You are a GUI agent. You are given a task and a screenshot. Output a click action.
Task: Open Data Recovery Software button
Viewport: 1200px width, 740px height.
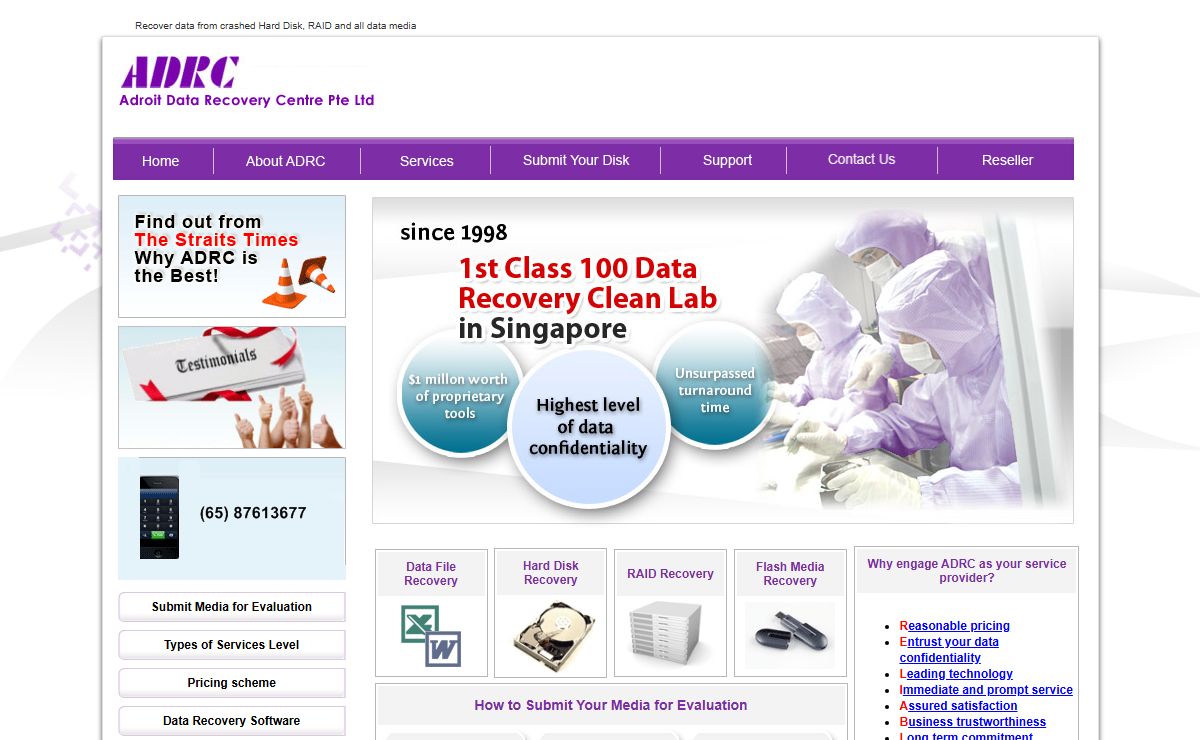tap(232, 721)
